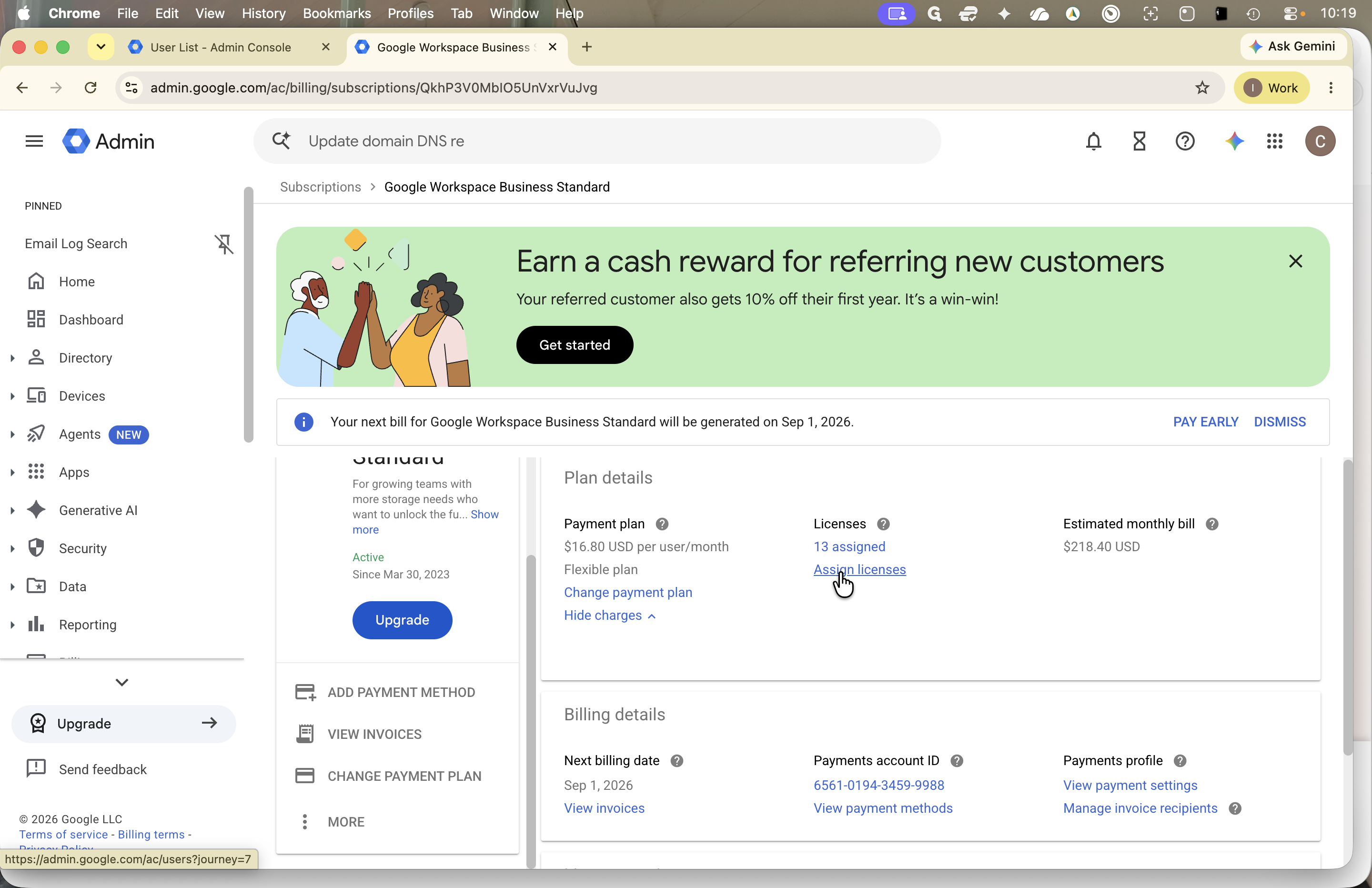
Task: Unpin Email Log Search from sidebar
Action: point(224,244)
